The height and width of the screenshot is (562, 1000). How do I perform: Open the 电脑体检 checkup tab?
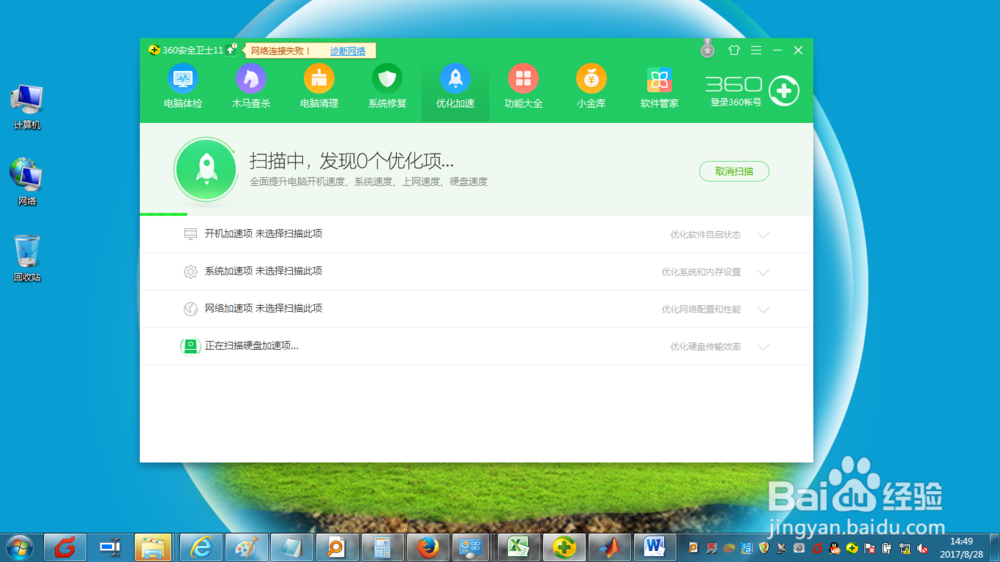pyautogui.click(x=183, y=87)
